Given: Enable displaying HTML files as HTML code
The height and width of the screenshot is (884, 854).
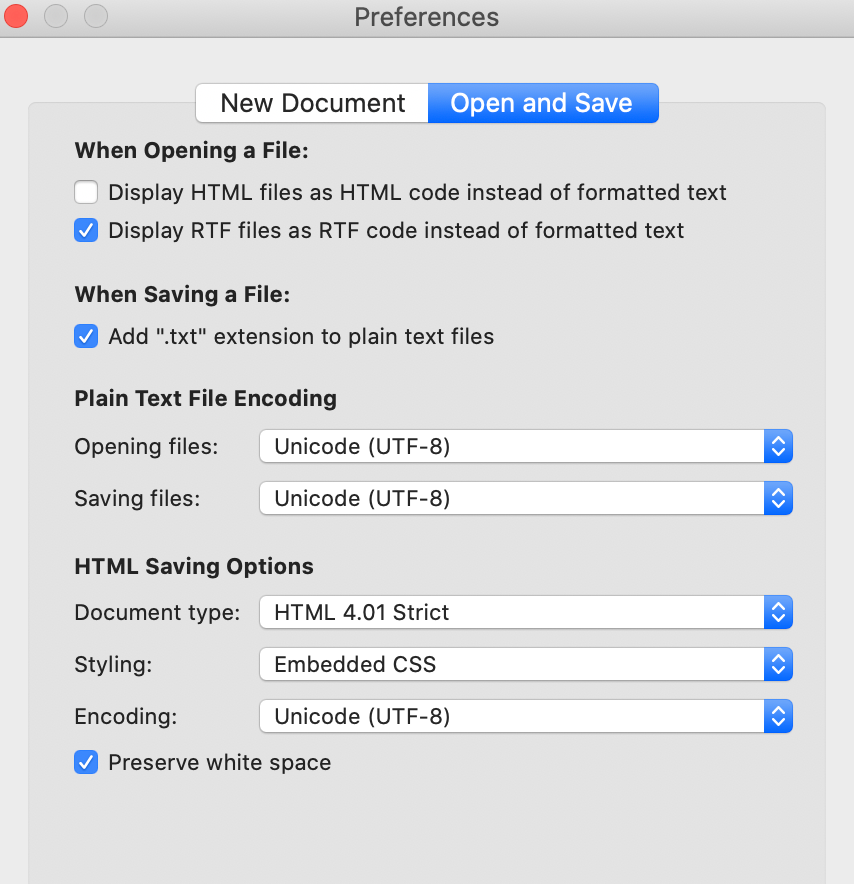Looking at the screenshot, I should (x=86, y=192).
